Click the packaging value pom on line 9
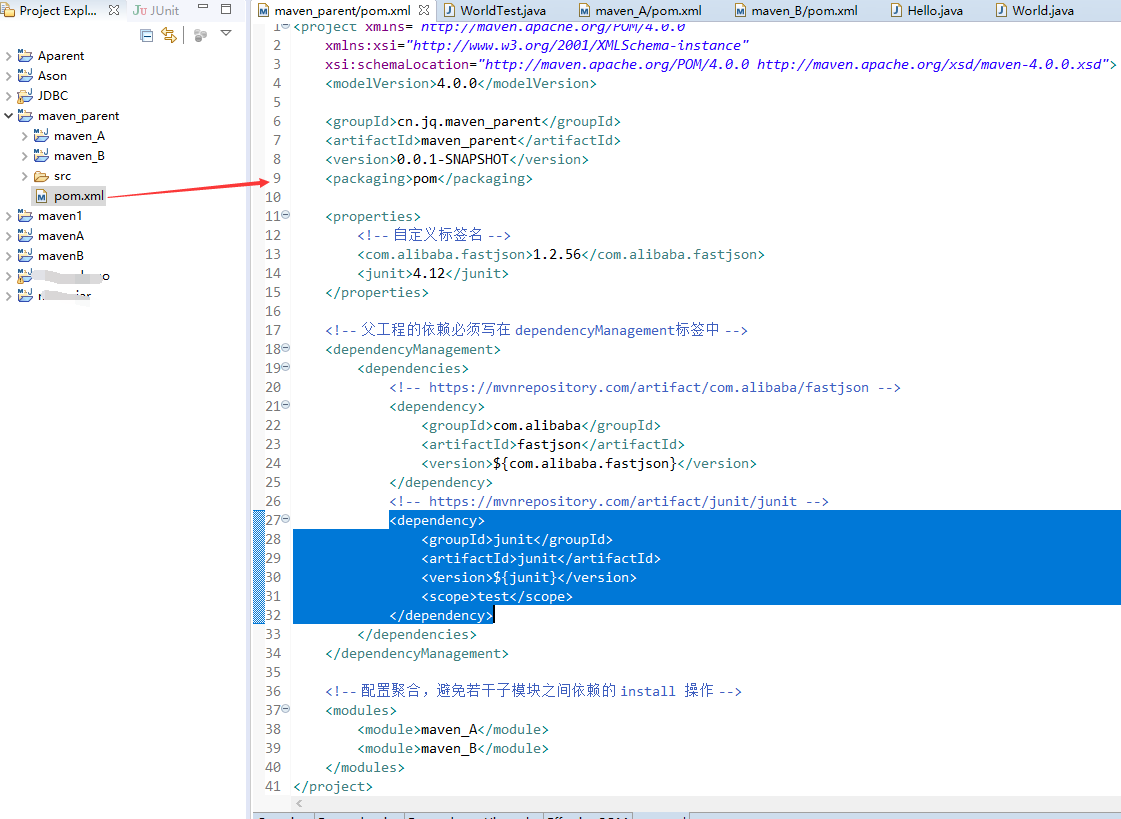1121x819 pixels. (x=425, y=179)
